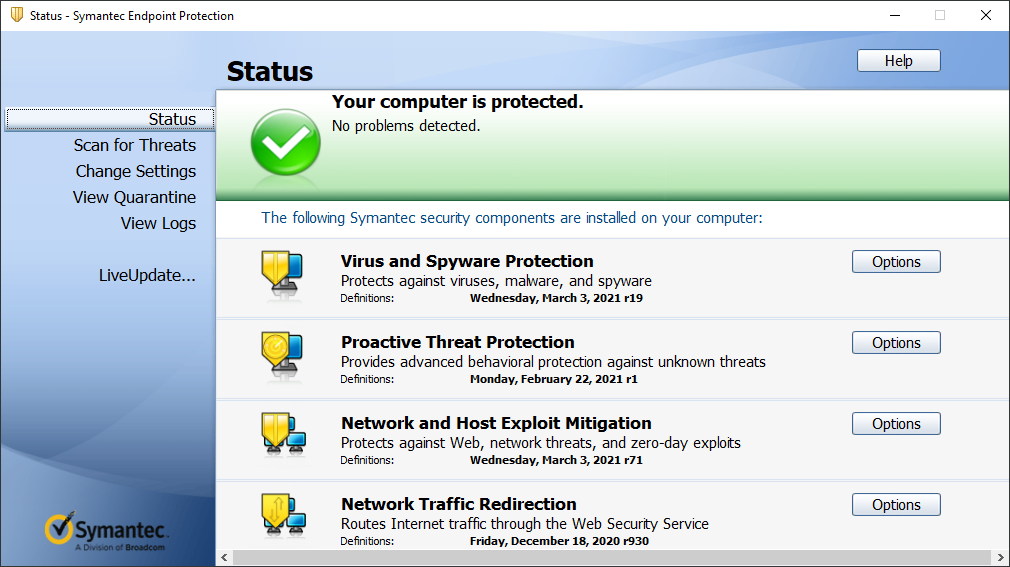Click the Symantec shield icon in title bar

click(x=16, y=15)
